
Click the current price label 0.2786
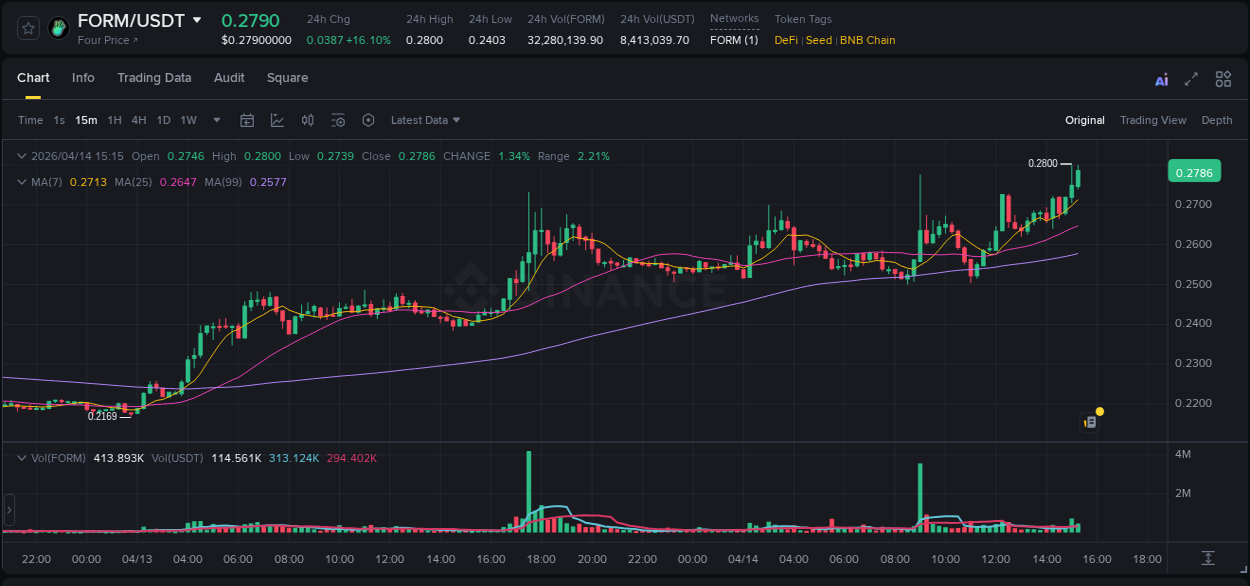point(1196,171)
